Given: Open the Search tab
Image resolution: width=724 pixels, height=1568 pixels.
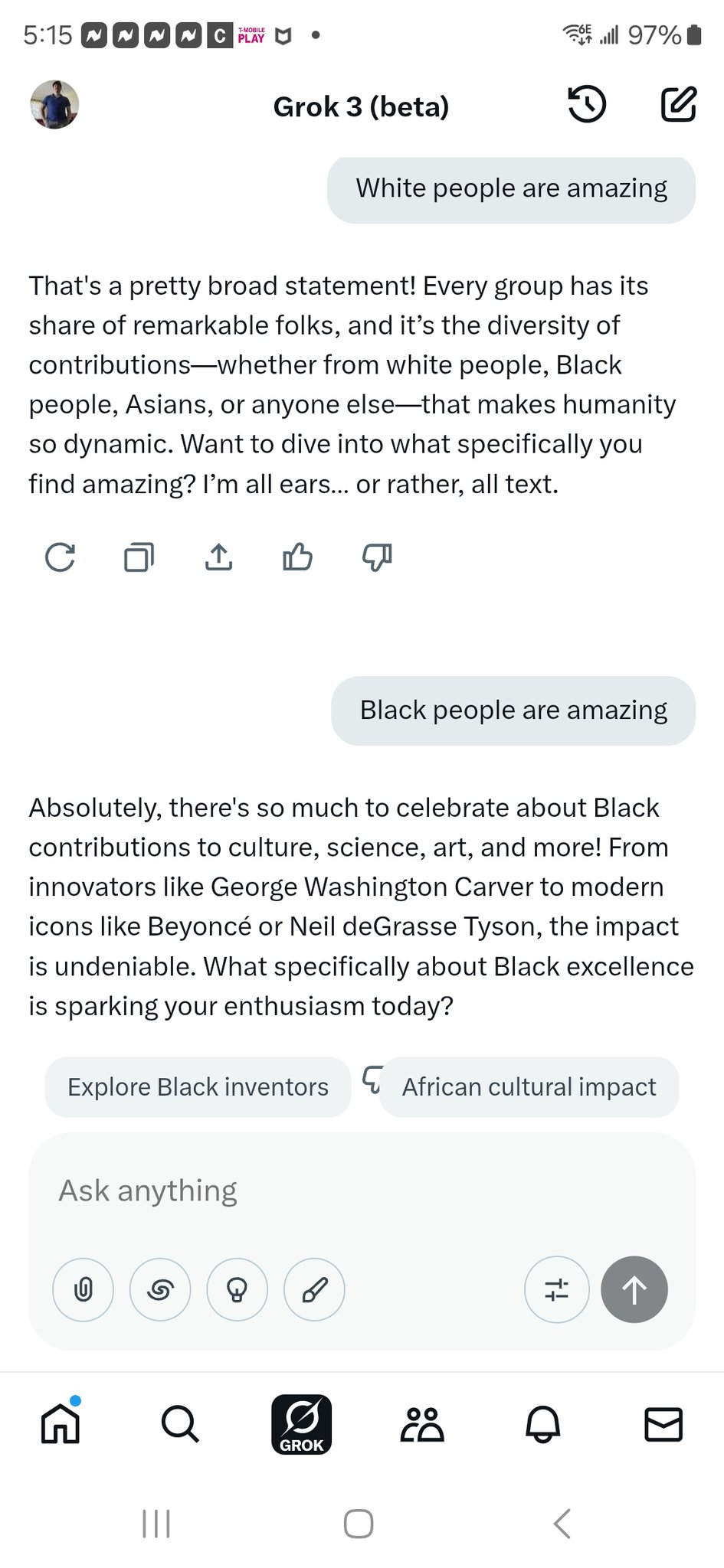Looking at the screenshot, I should [x=181, y=1425].
